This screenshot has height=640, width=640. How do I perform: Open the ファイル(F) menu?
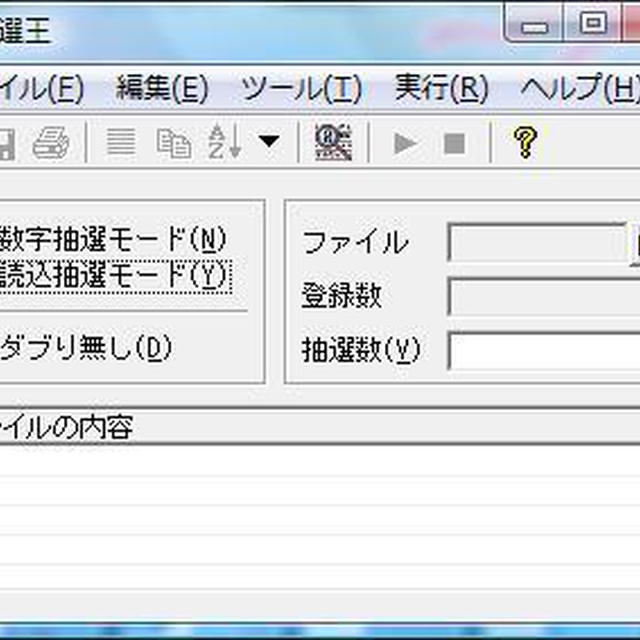[42, 89]
